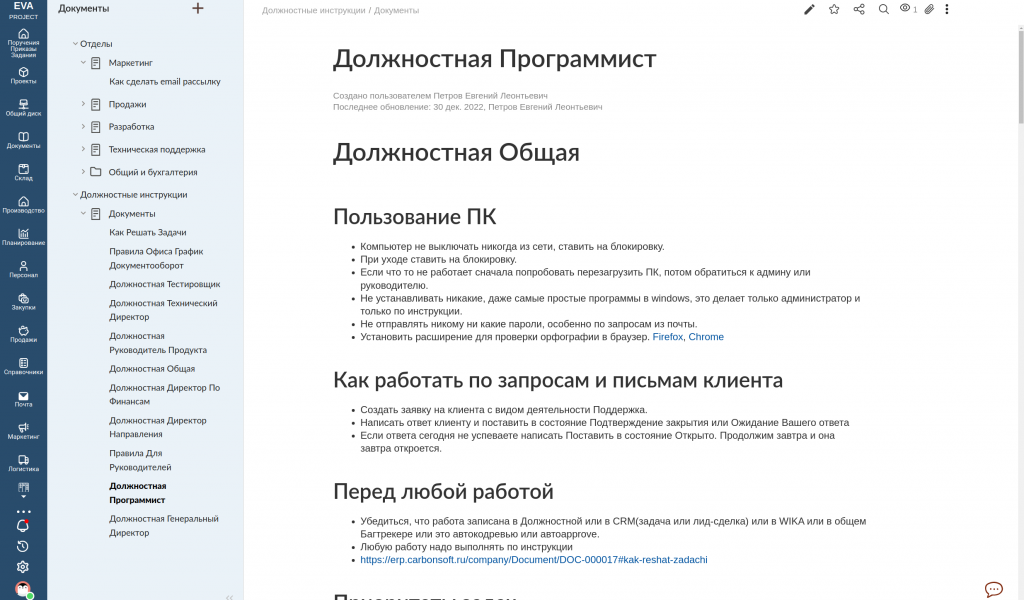The height and width of the screenshot is (600, 1024).
Task: Open the Firefox extension link
Action: click(x=667, y=337)
